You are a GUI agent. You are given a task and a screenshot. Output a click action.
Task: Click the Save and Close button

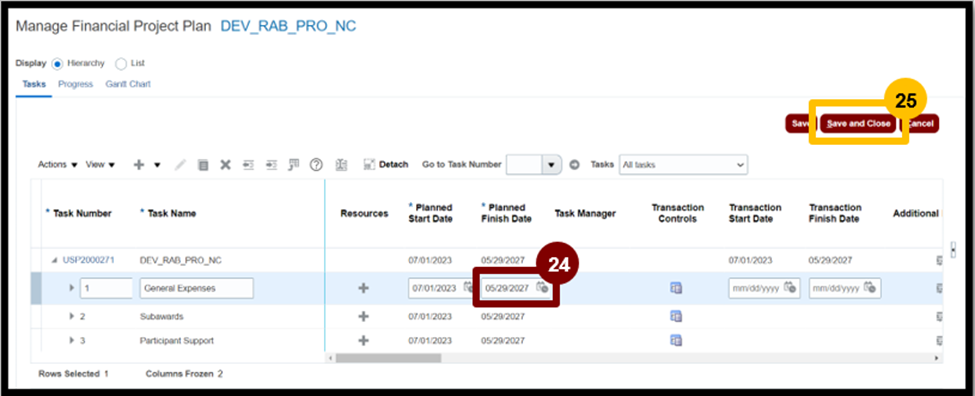point(859,124)
